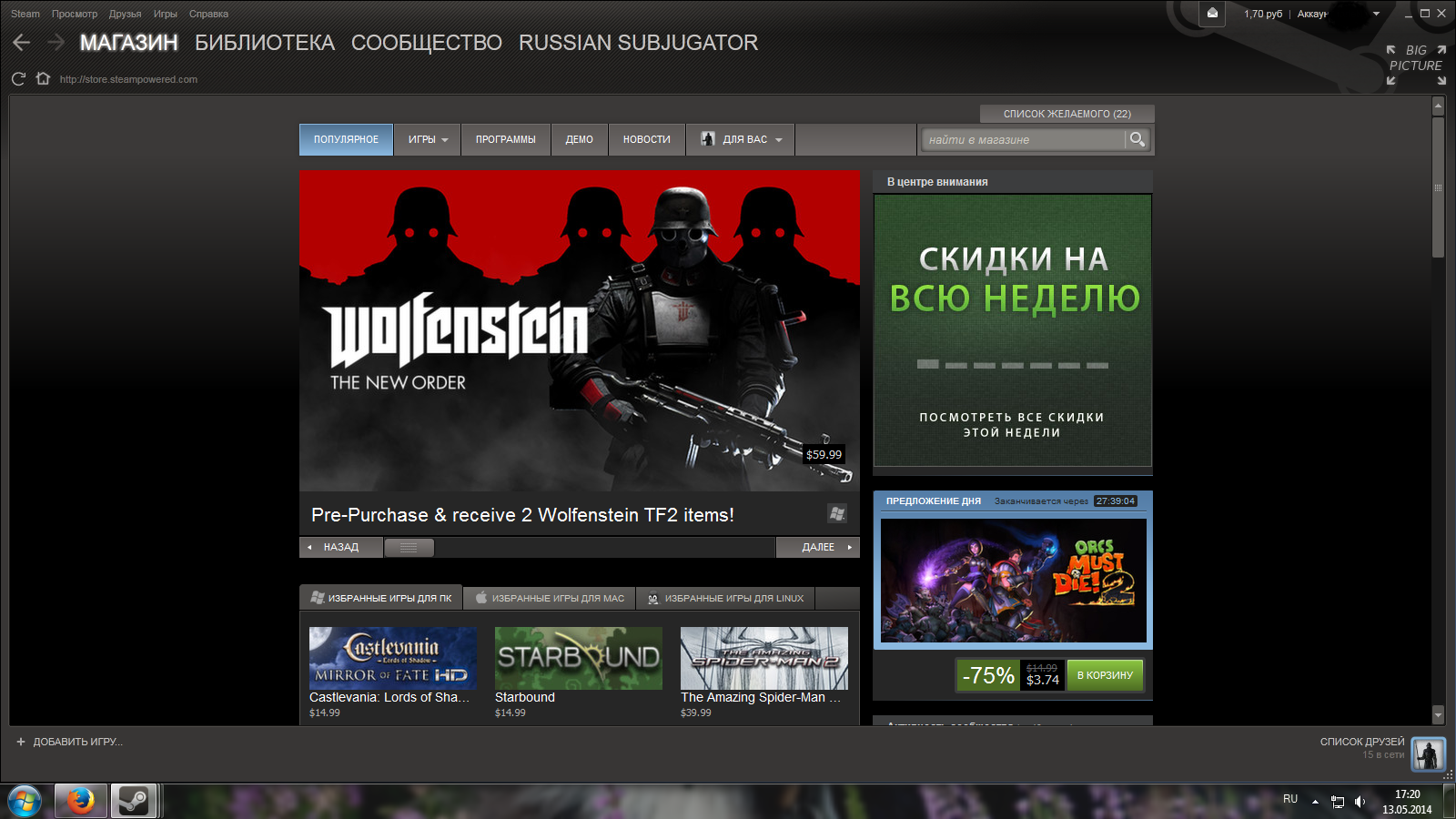This screenshot has width=1456, height=819.
Task: Click the Steam taskbar icon
Action: [x=135, y=801]
